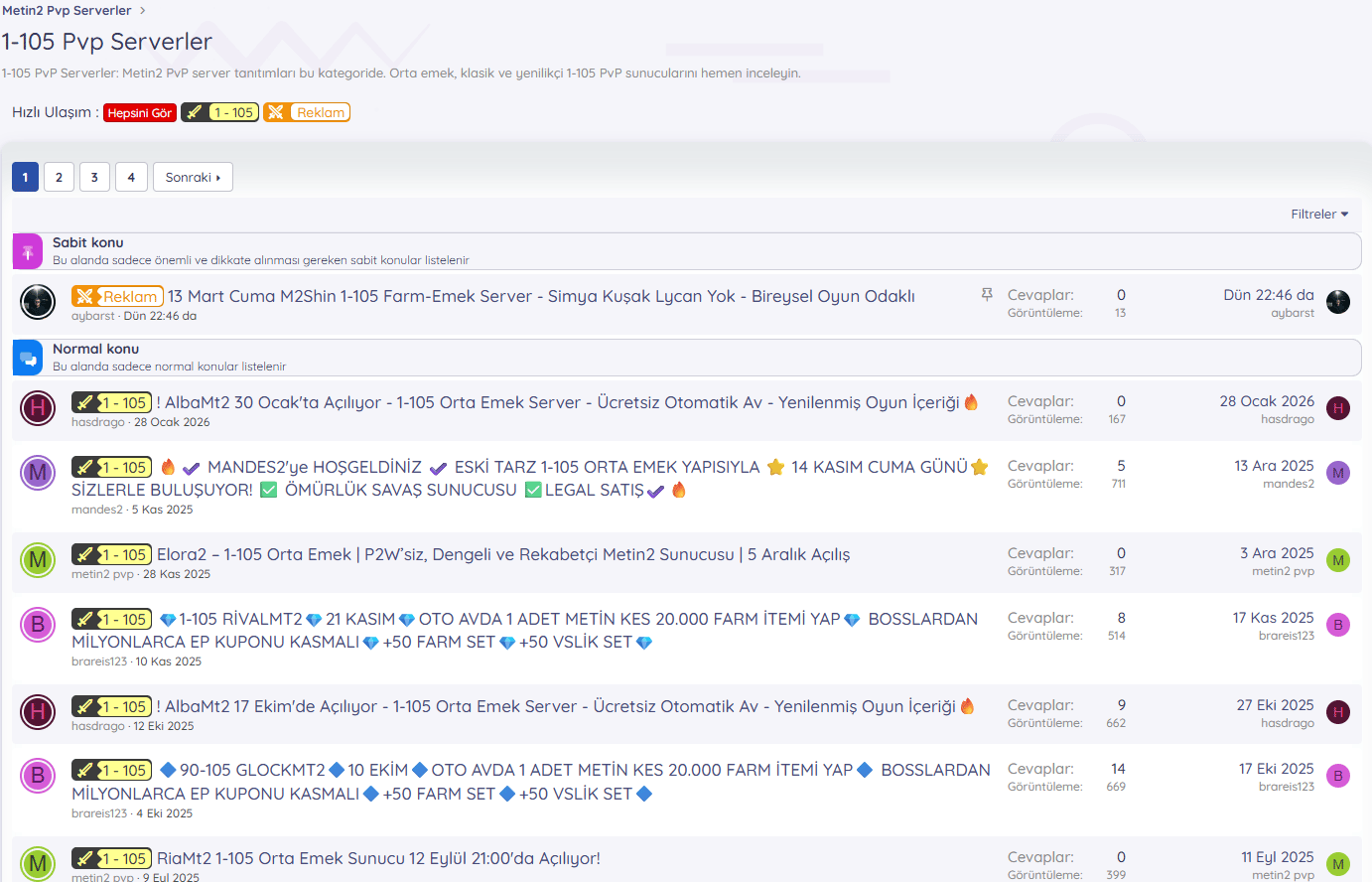Open RiaMt2 1-105 Orta Emek Sunucu thread
Image resolution: width=1372 pixels, height=882 pixels.
pyautogui.click(x=378, y=858)
